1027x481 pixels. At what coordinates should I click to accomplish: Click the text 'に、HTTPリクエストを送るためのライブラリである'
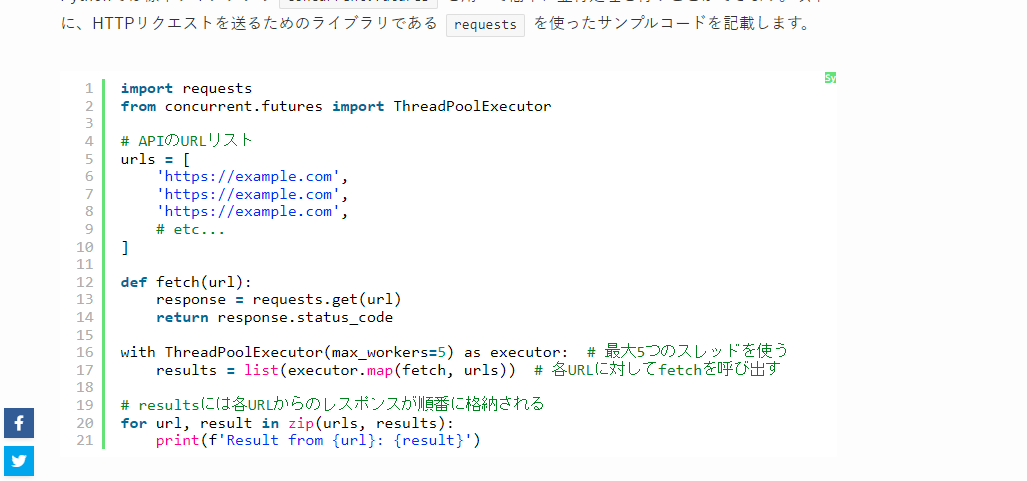pos(249,25)
